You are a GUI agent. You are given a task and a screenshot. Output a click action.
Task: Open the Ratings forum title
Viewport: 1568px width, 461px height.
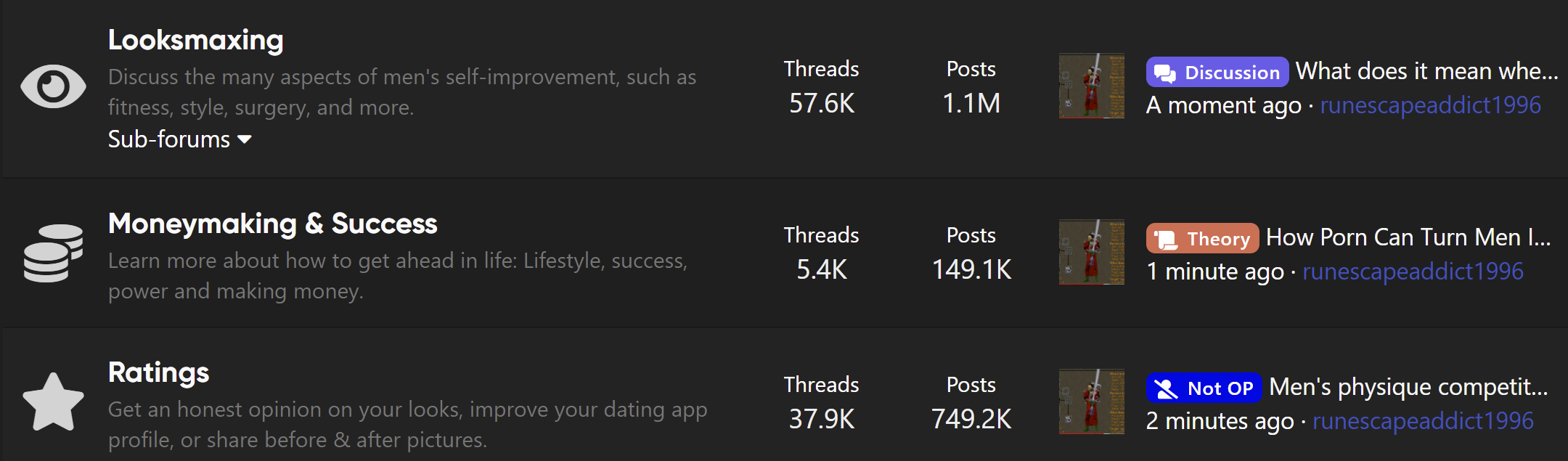click(158, 372)
